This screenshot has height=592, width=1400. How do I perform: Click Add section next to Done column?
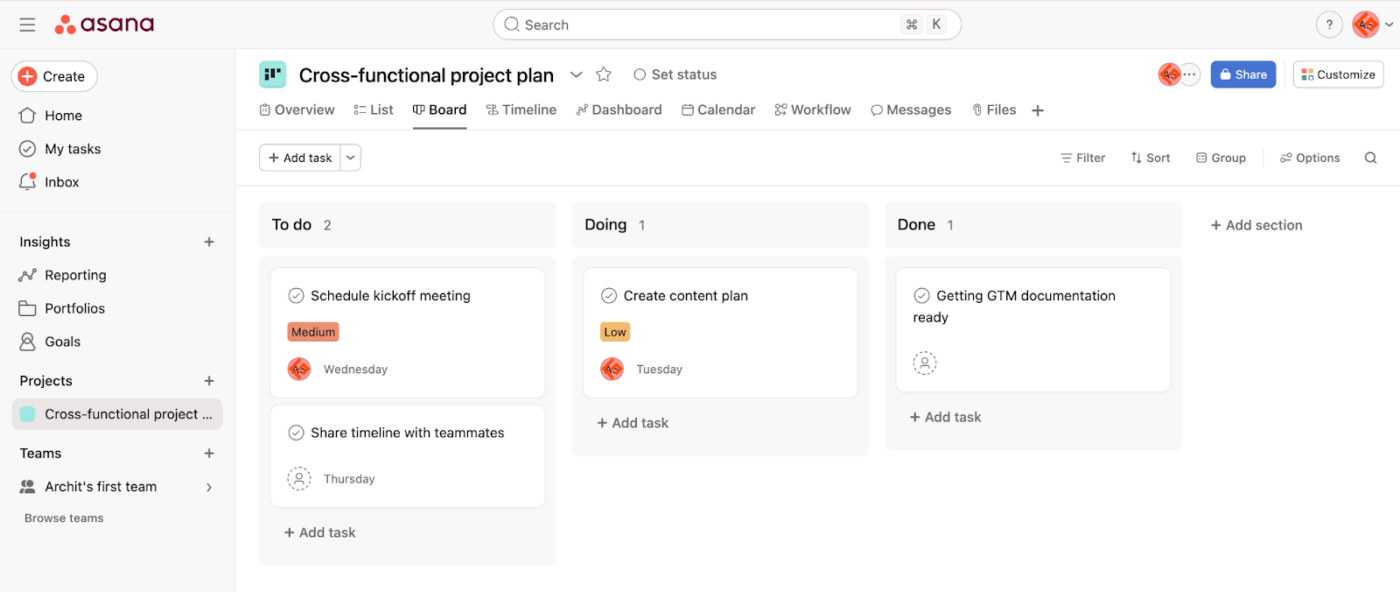[x=1256, y=225]
